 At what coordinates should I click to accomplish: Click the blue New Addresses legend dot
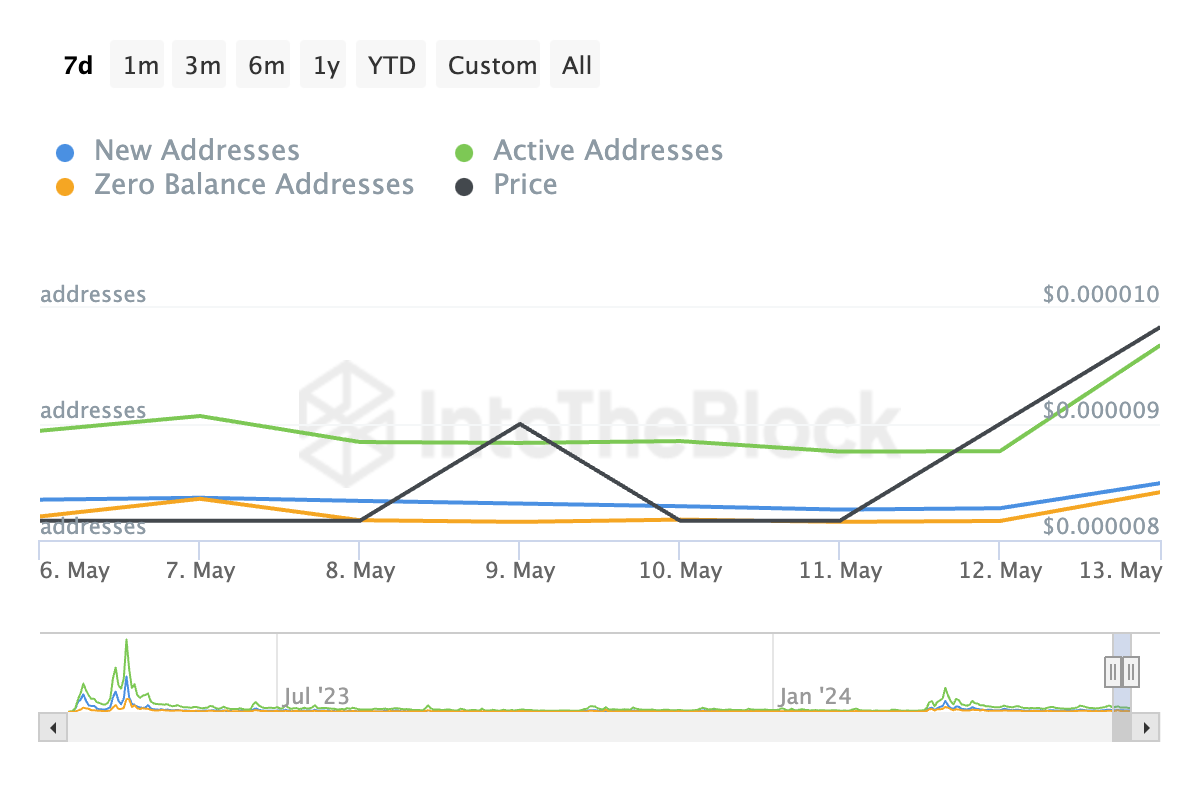64,153
